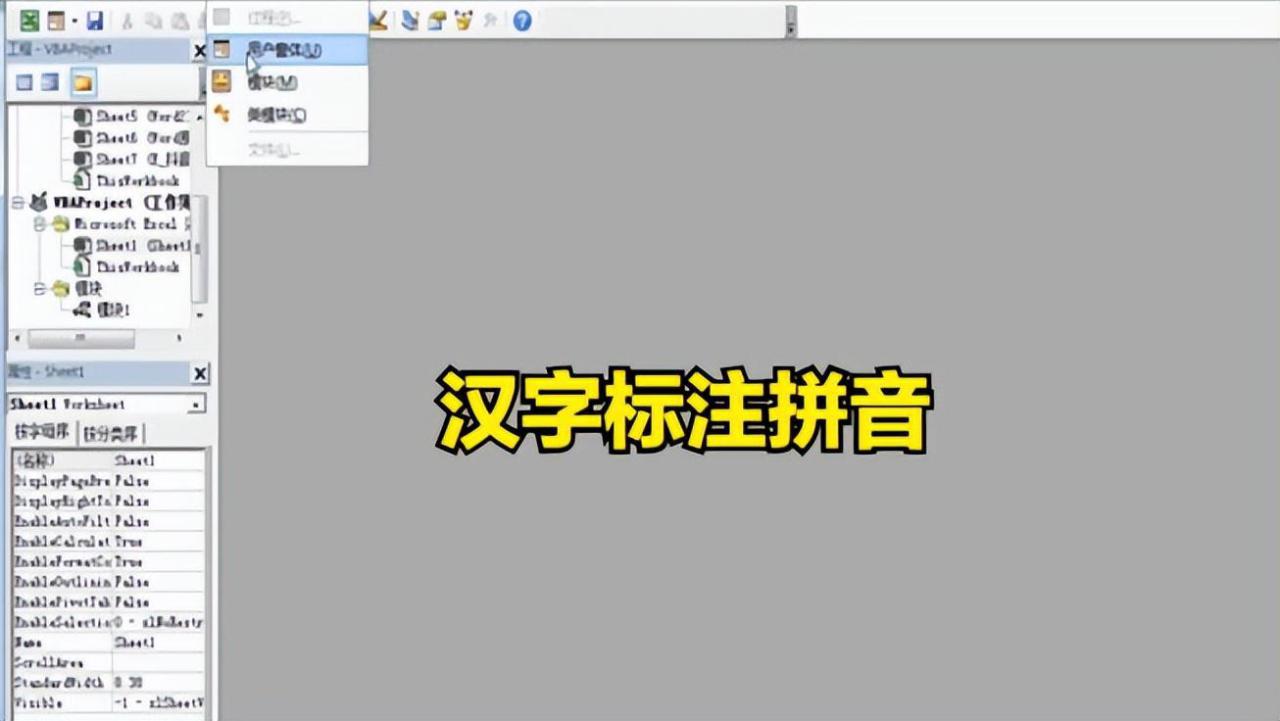Close the 属性 - Sheet1 properties panel
1280x721 pixels.
(x=200, y=373)
